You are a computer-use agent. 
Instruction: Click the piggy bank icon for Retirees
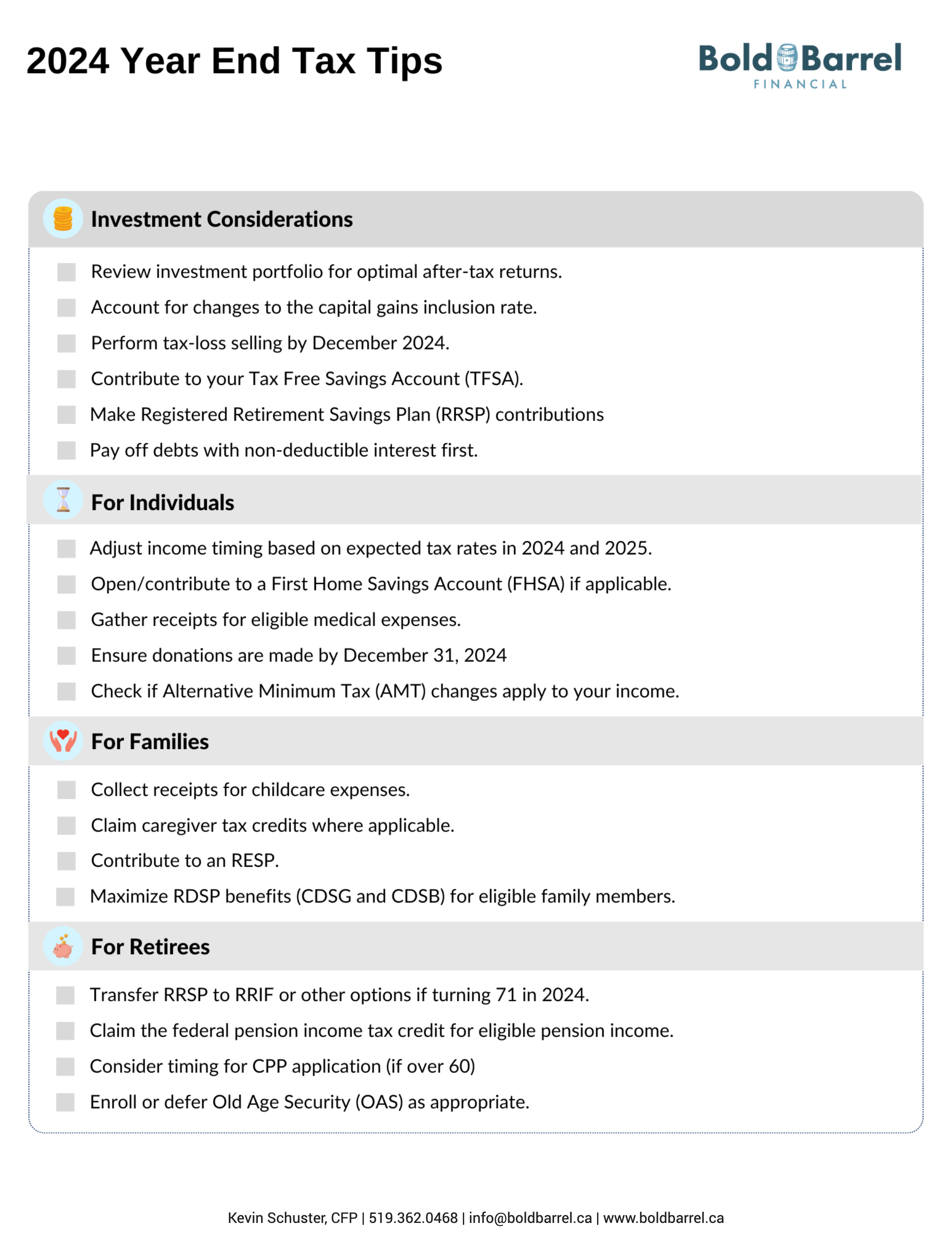coord(63,946)
